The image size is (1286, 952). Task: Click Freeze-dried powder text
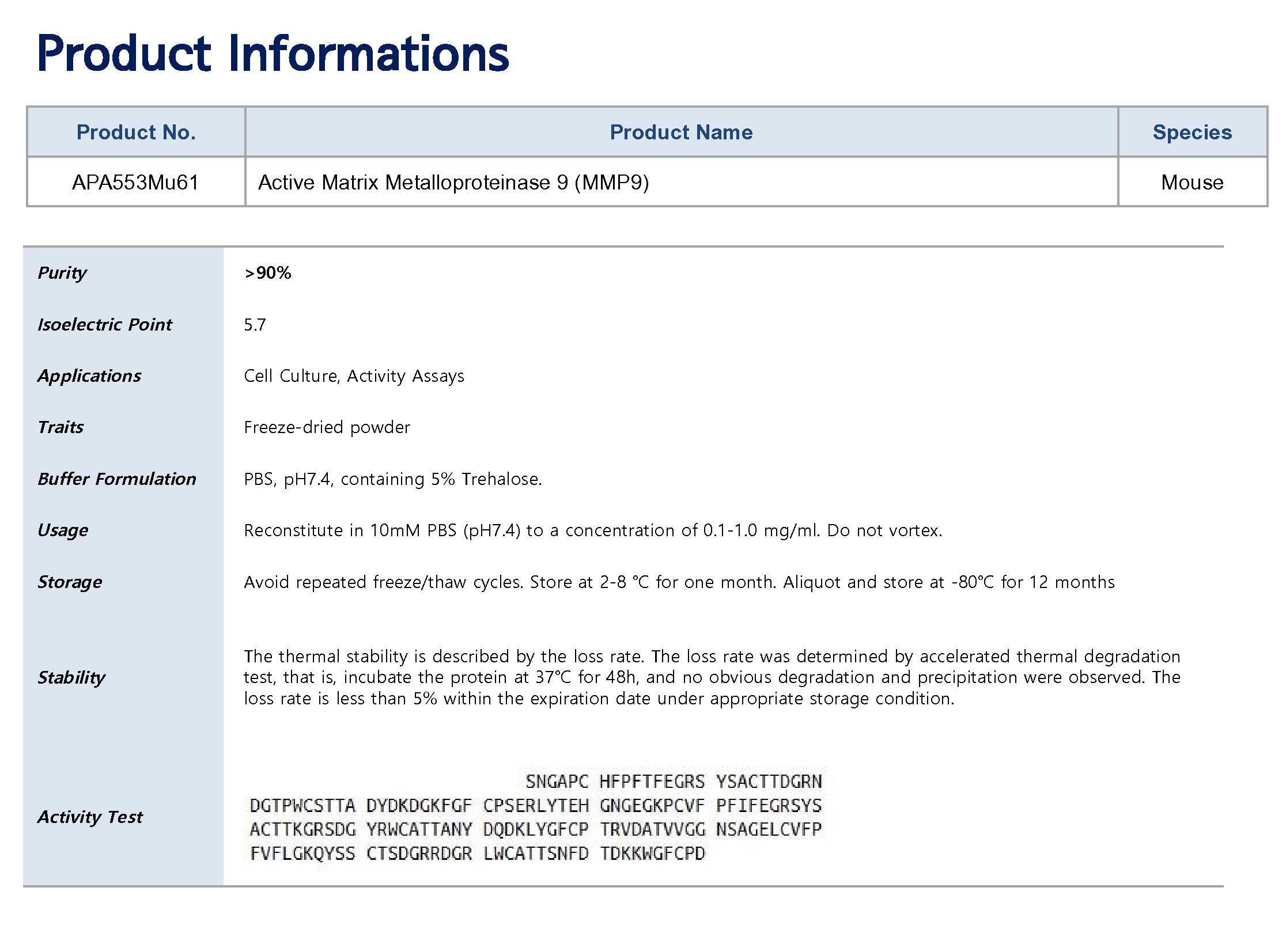tap(327, 427)
